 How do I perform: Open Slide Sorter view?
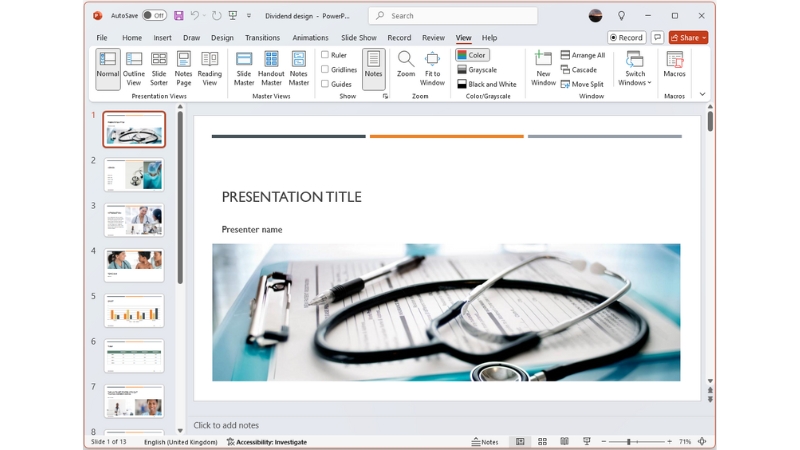point(159,66)
